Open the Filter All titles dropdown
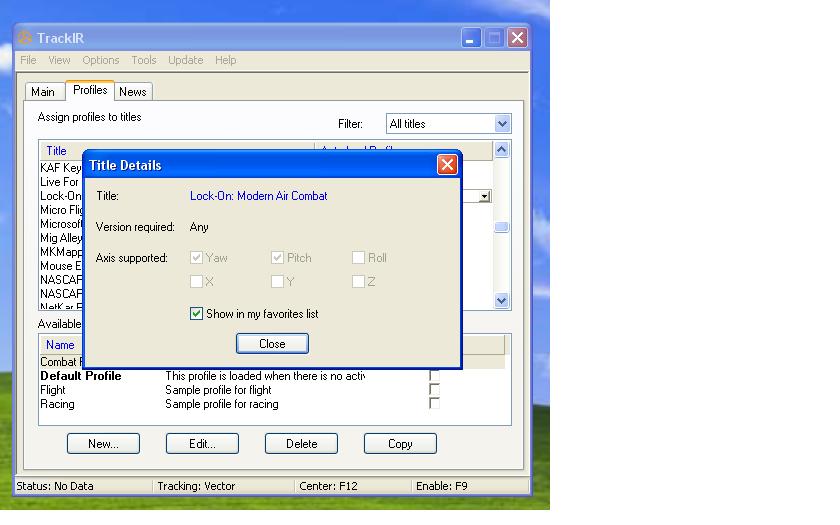 click(x=502, y=124)
